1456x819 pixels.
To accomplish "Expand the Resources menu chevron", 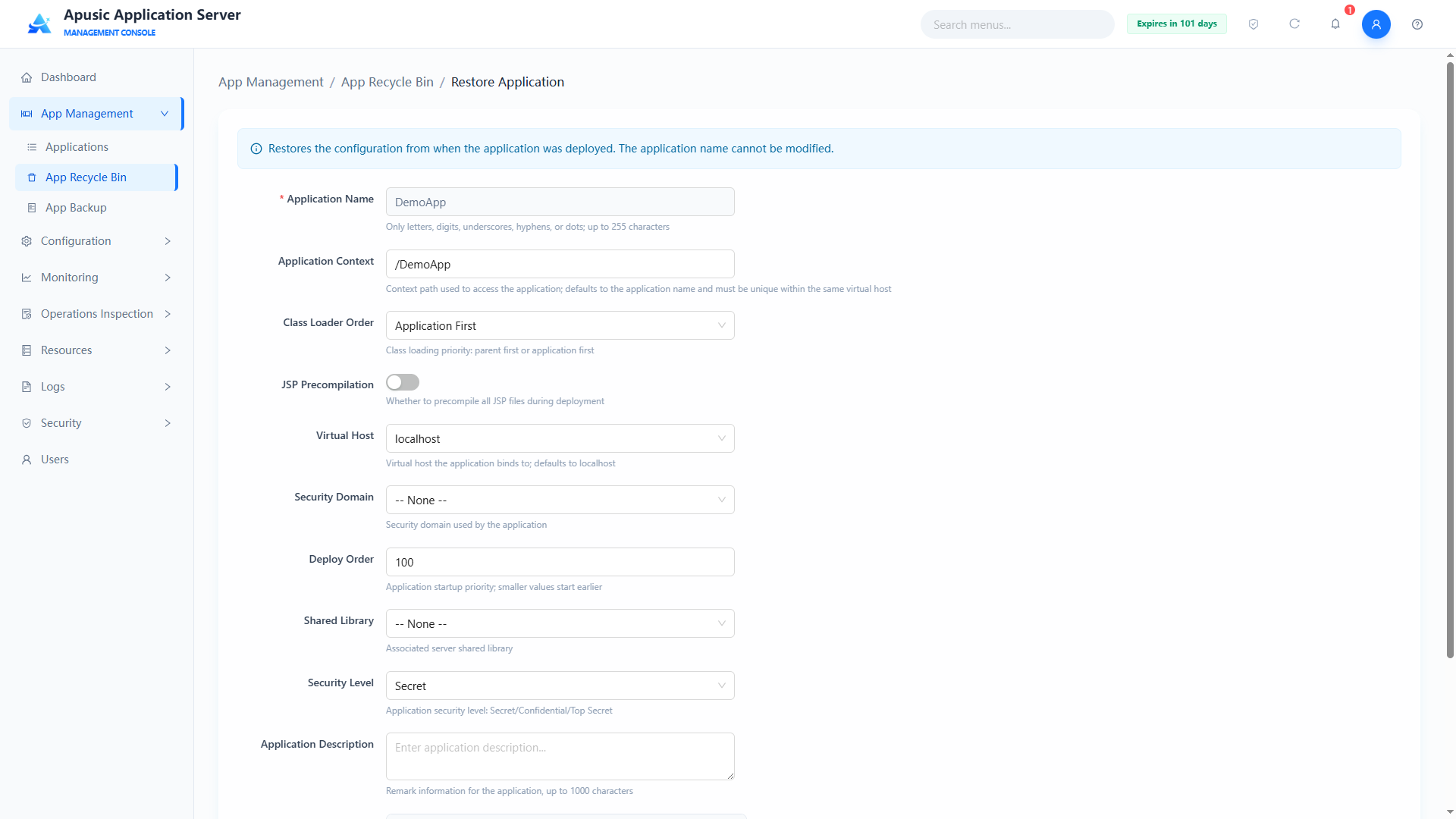I will 168,350.
